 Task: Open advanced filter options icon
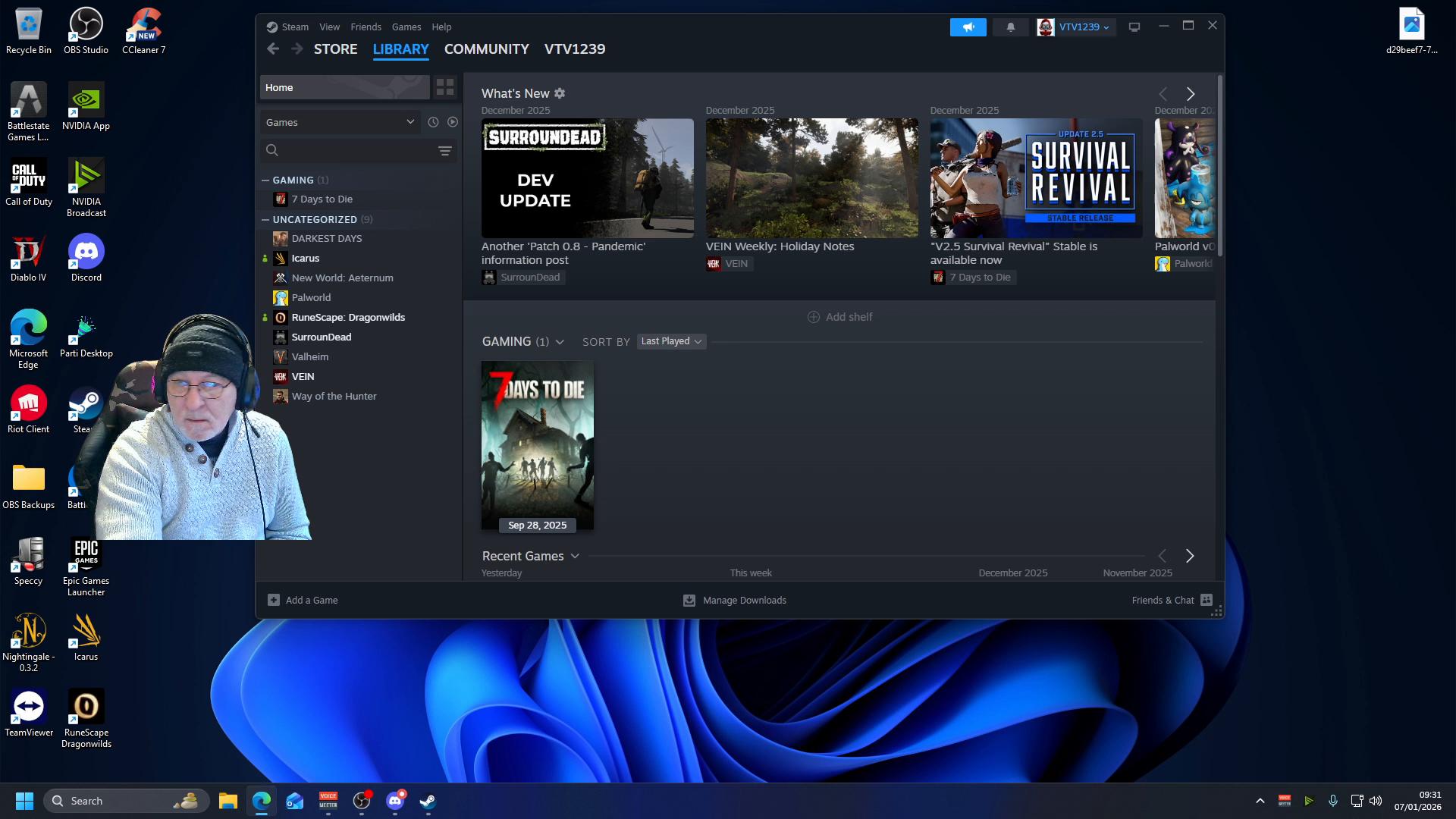[445, 151]
